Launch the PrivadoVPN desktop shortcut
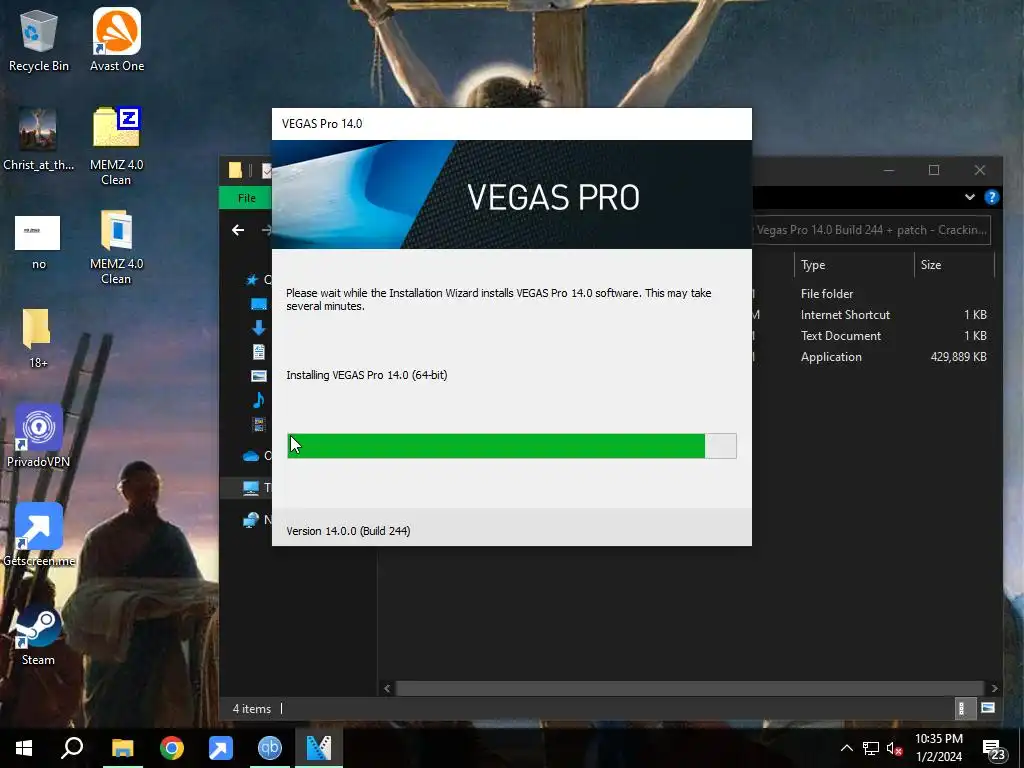 pos(39,435)
